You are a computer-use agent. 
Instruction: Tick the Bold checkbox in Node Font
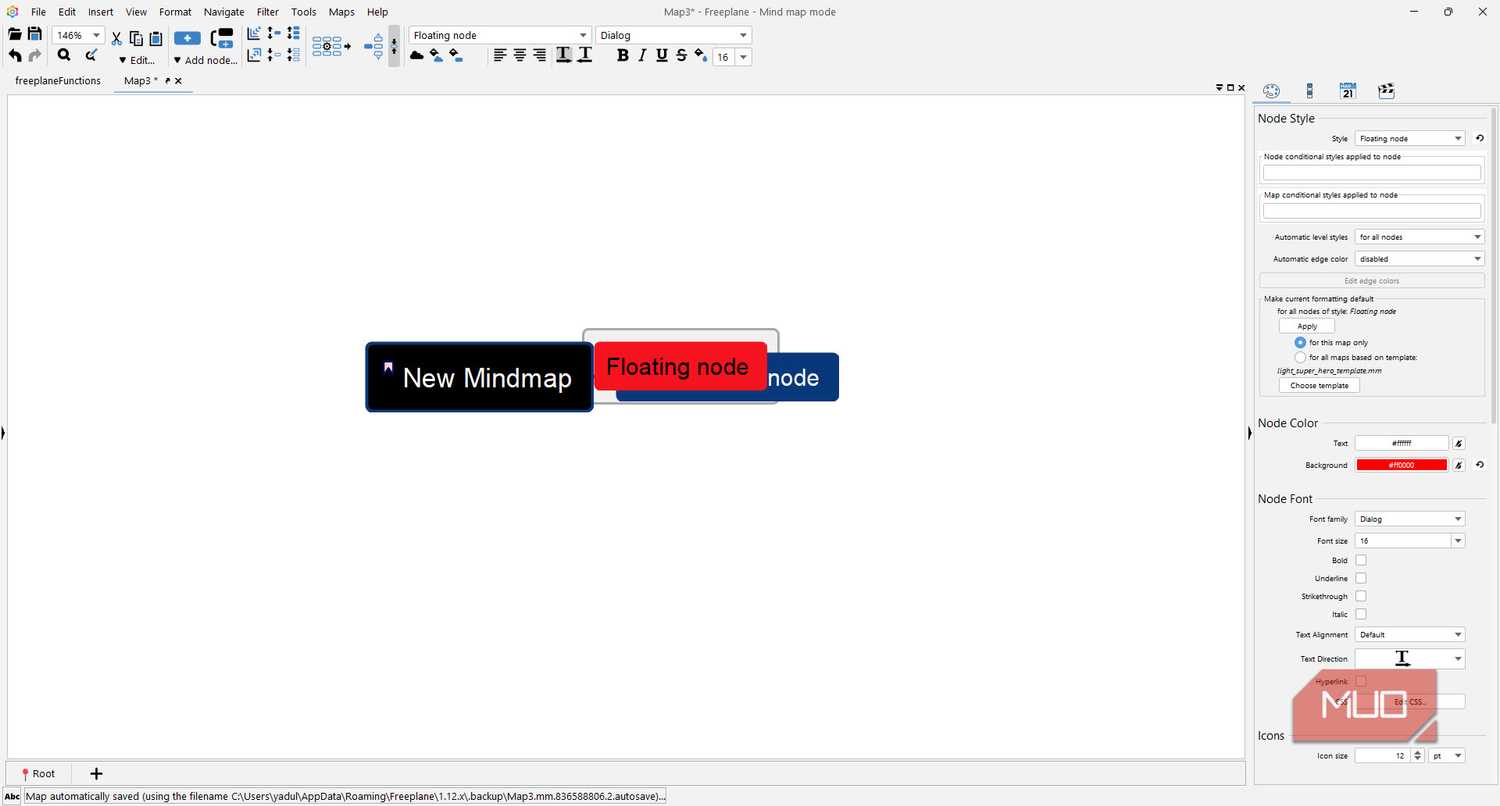pyautogui.click(x=1360, y=560)
